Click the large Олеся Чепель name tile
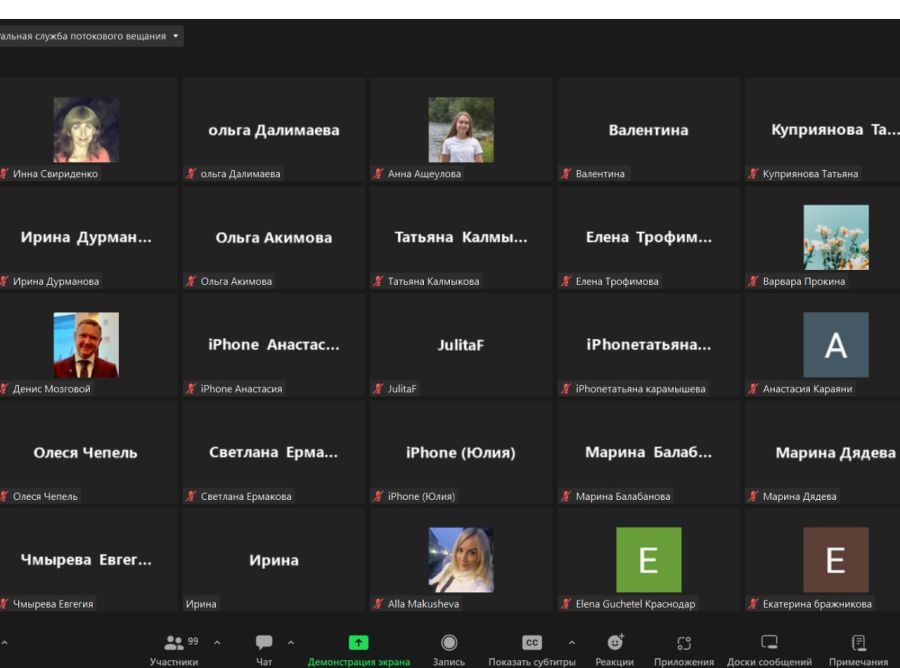 (86, 453)
